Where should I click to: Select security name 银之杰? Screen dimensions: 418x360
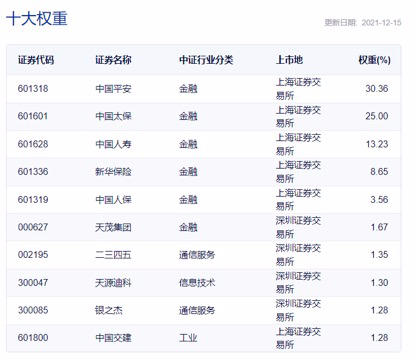click(109, 310)
